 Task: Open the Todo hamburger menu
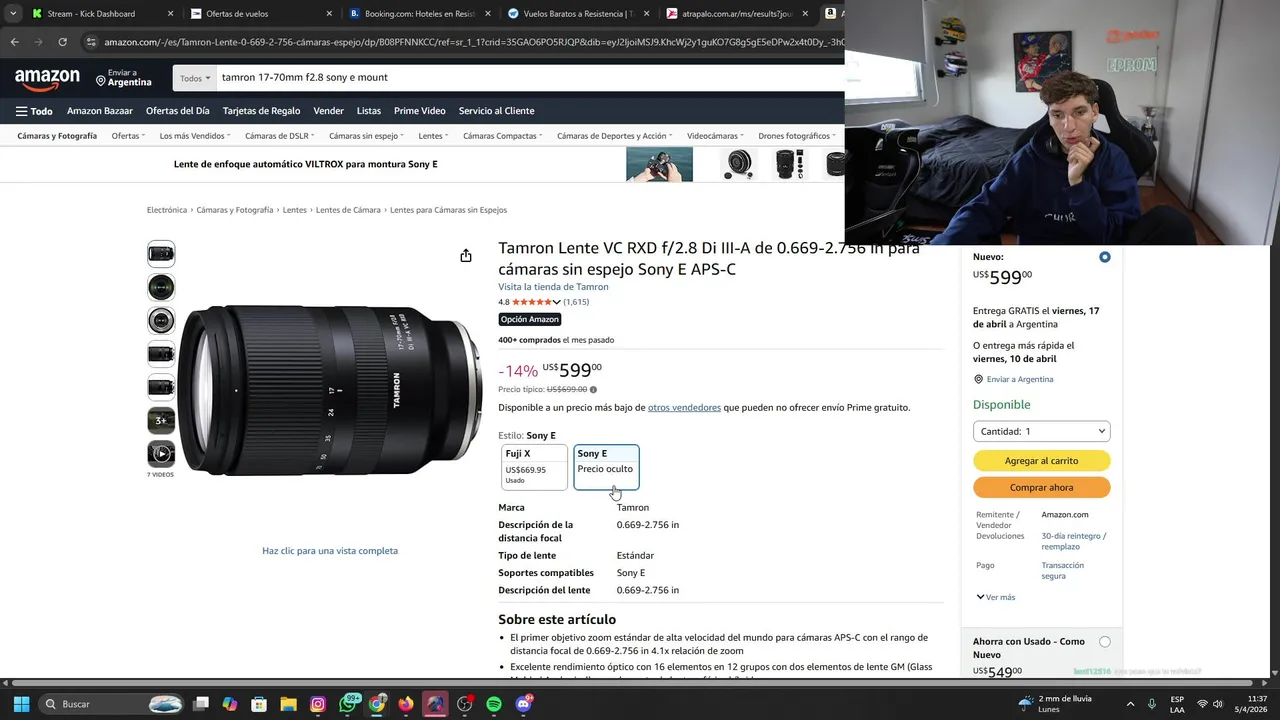[x=34, y=111]
